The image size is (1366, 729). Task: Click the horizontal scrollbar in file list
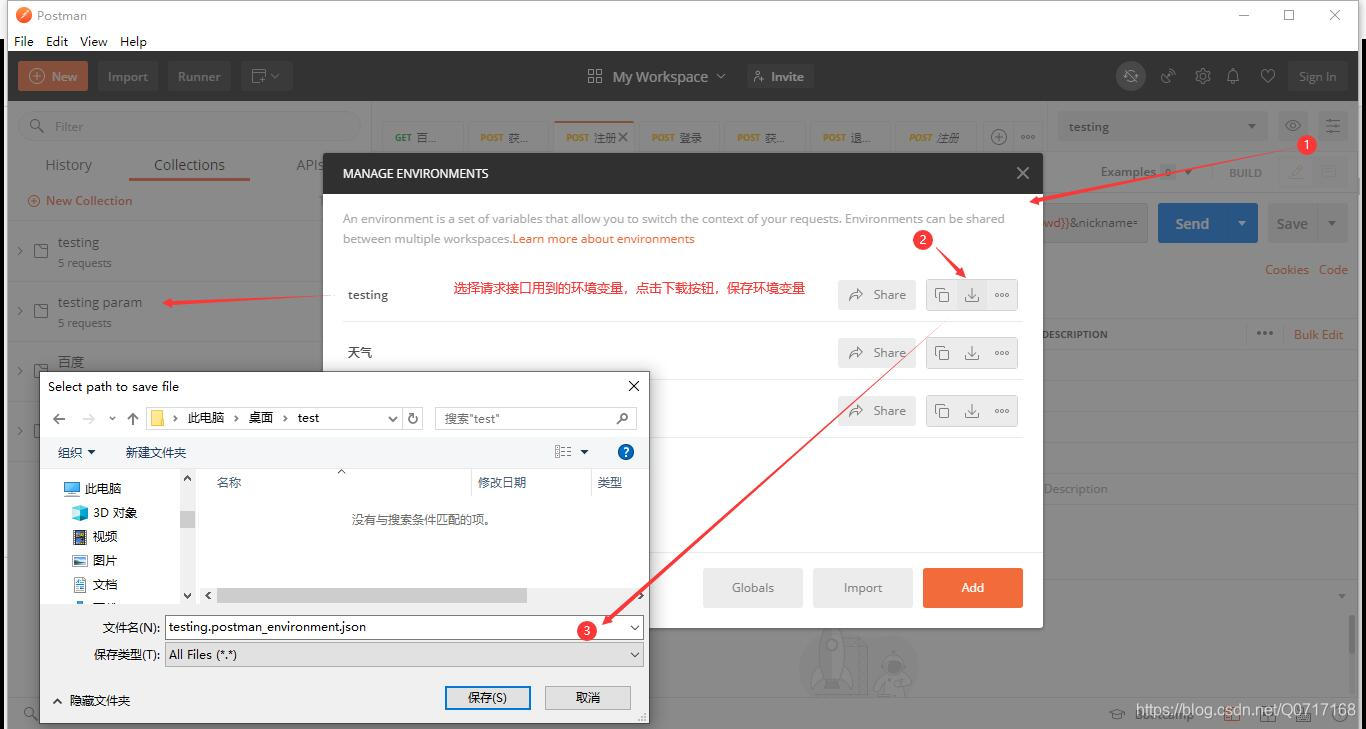tap(371, 595)
